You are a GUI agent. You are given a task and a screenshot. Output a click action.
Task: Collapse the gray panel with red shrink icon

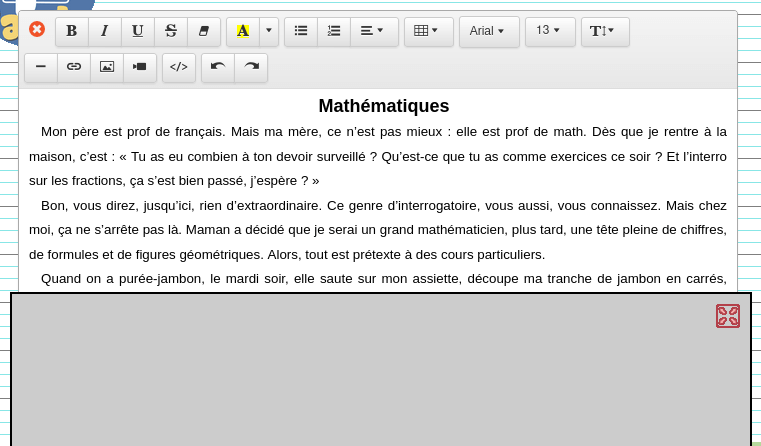point(728,316)
